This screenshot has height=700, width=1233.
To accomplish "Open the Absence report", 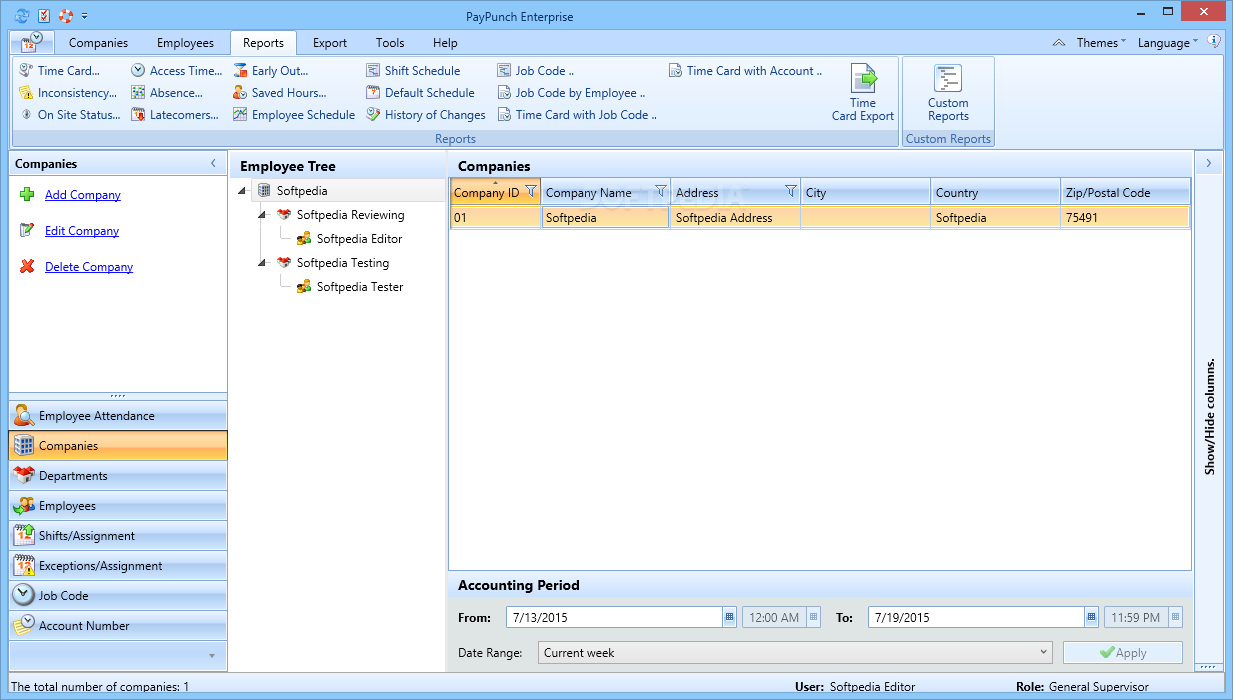I will click(x=167, y=93).
